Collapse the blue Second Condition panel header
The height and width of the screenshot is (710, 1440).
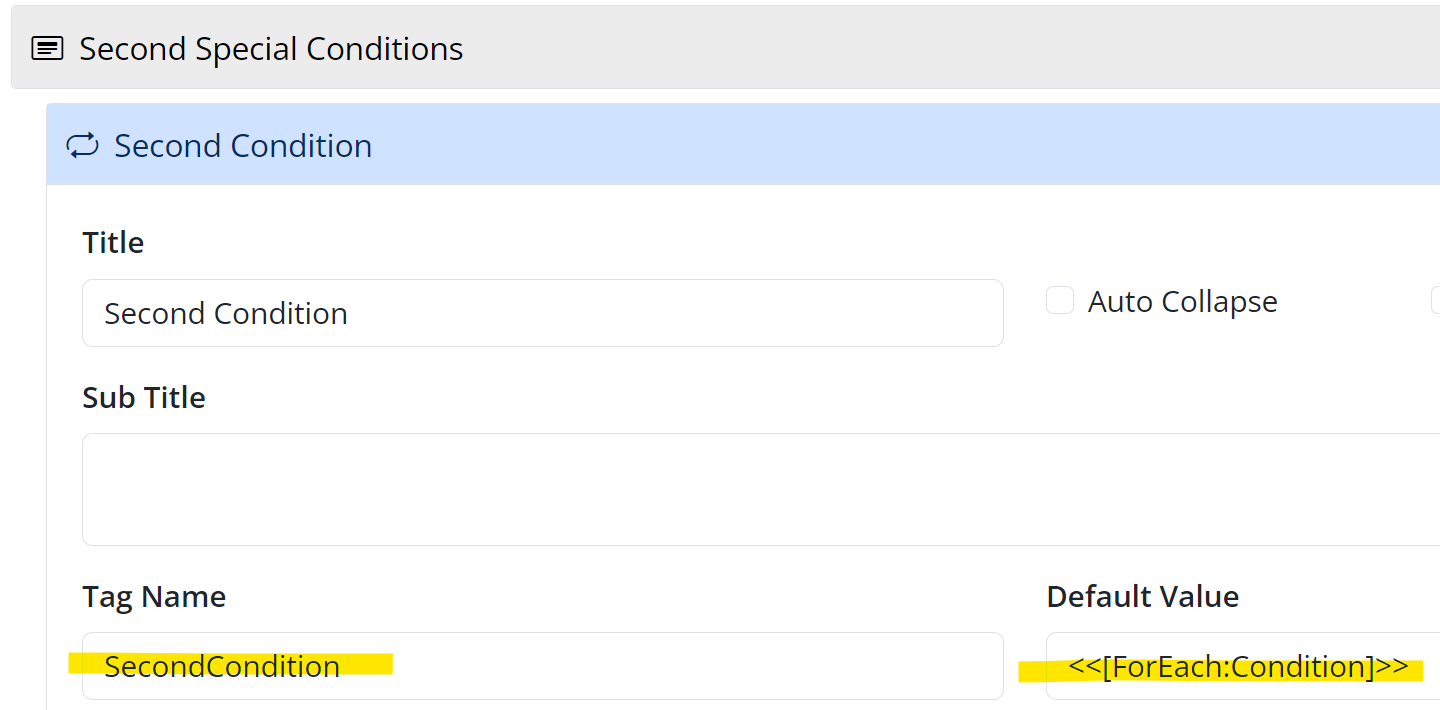(x=800, y=146)
